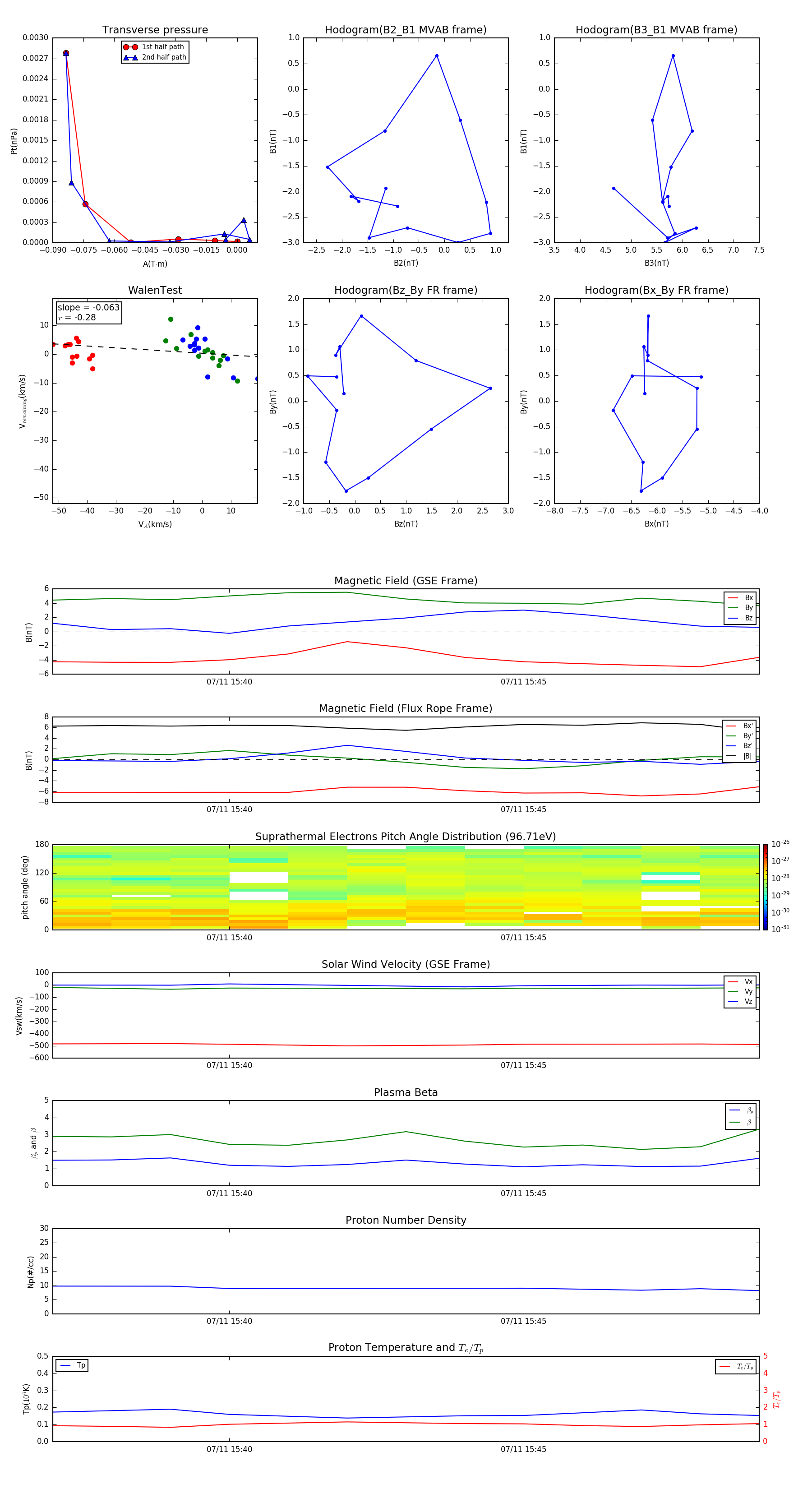Select the "B2(nT)" x-axis label
812x1489 pixels.
pos(406,263)
